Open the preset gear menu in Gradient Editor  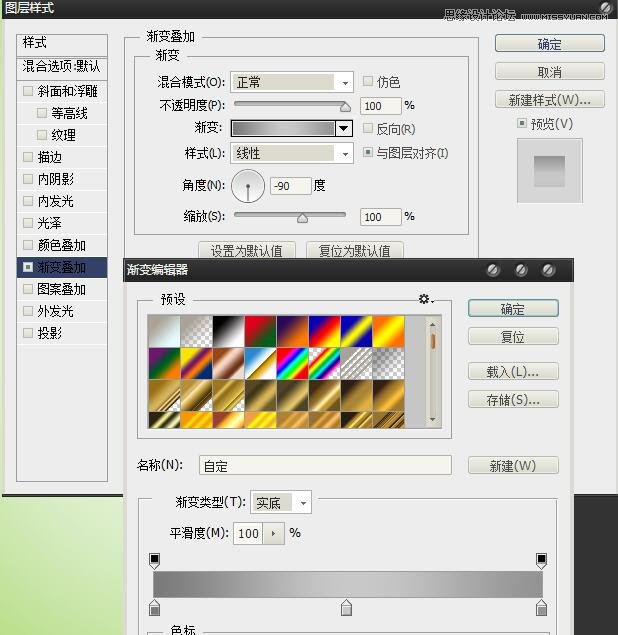pos(425,299)
